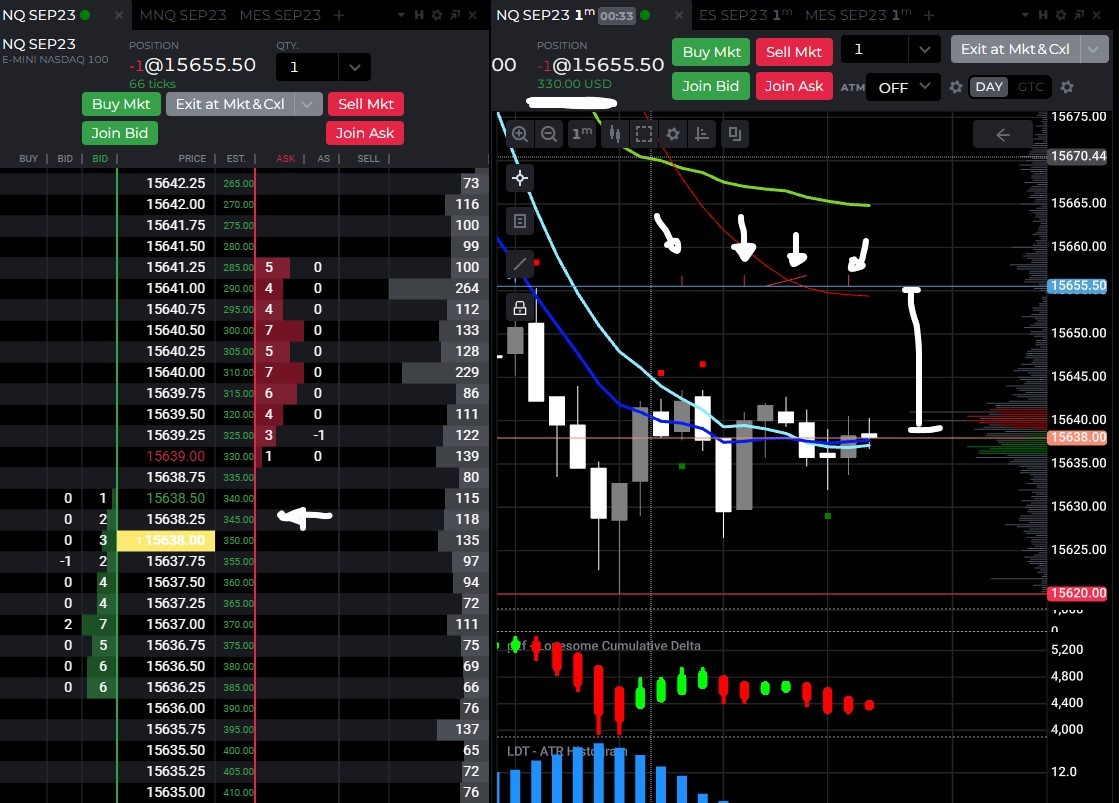The width and height of the screenshot is (1119, 803).
Task: Click Sell Mkt in the DOM panel
Action: pos(365,104)
